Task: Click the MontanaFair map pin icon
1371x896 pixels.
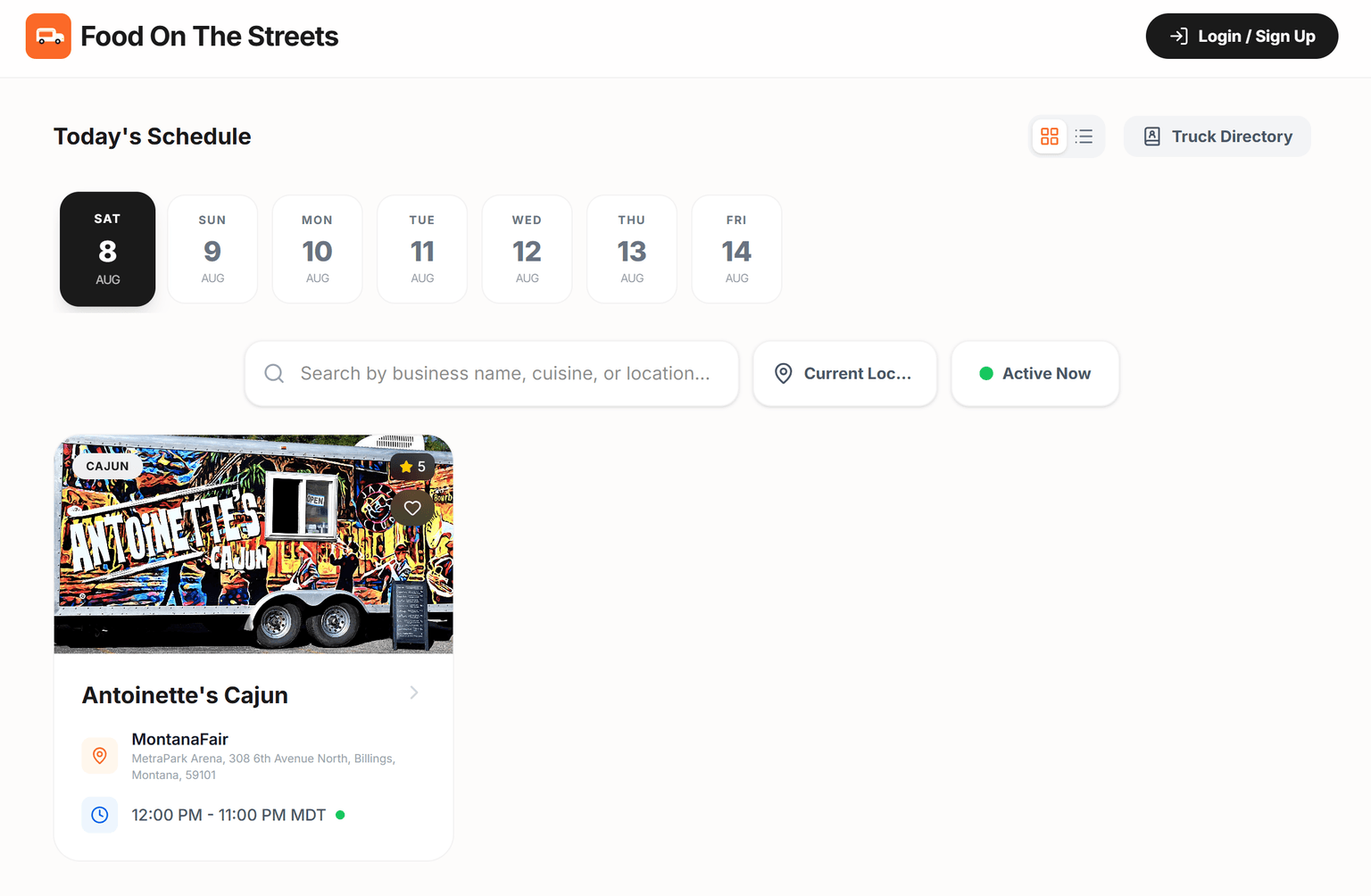Action: (100, 756)
